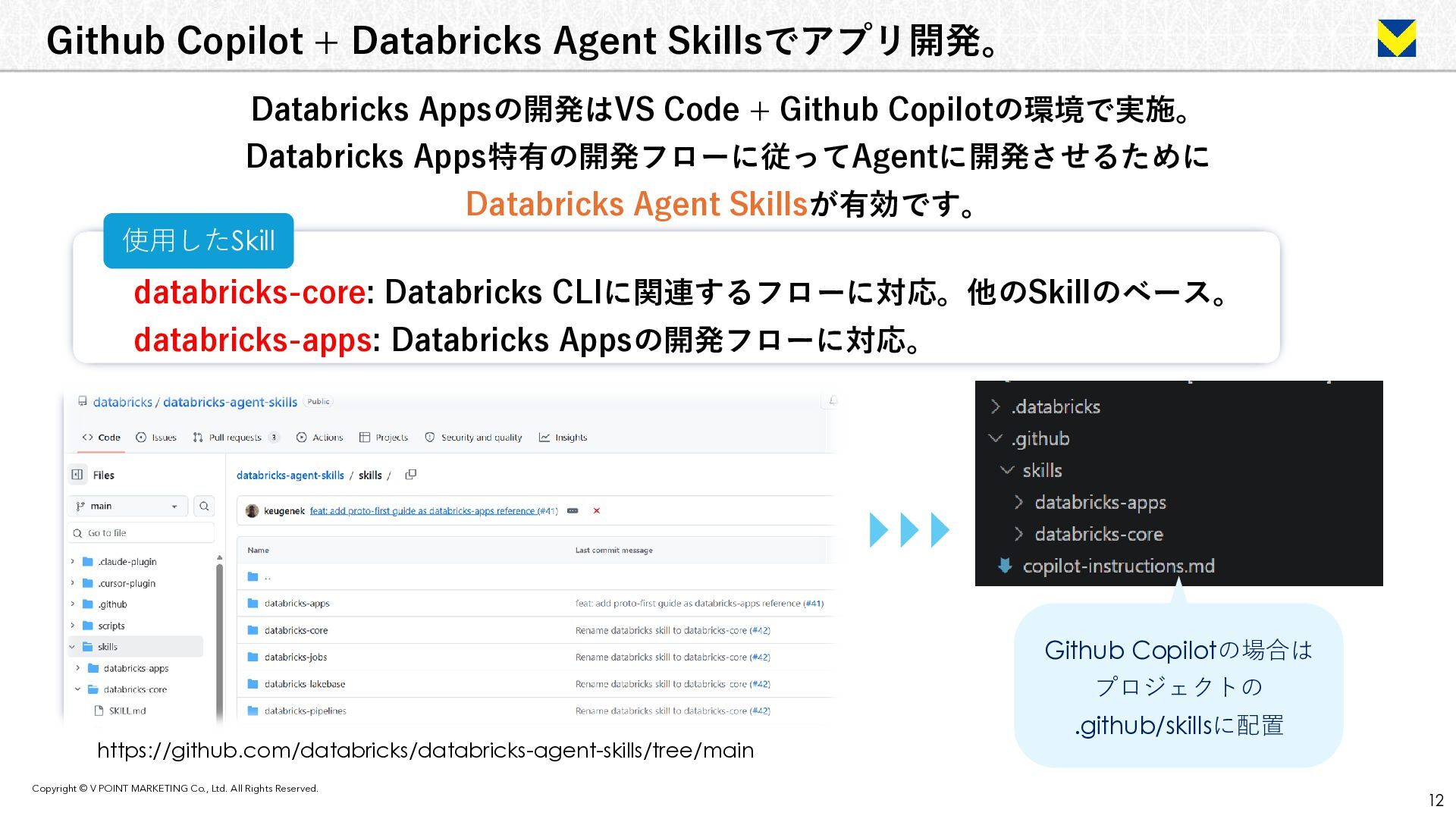The height and width of the screenshot is (819, 1456).
Task: Click the keugenek avatar image
Action: click(x=253, y=510)
